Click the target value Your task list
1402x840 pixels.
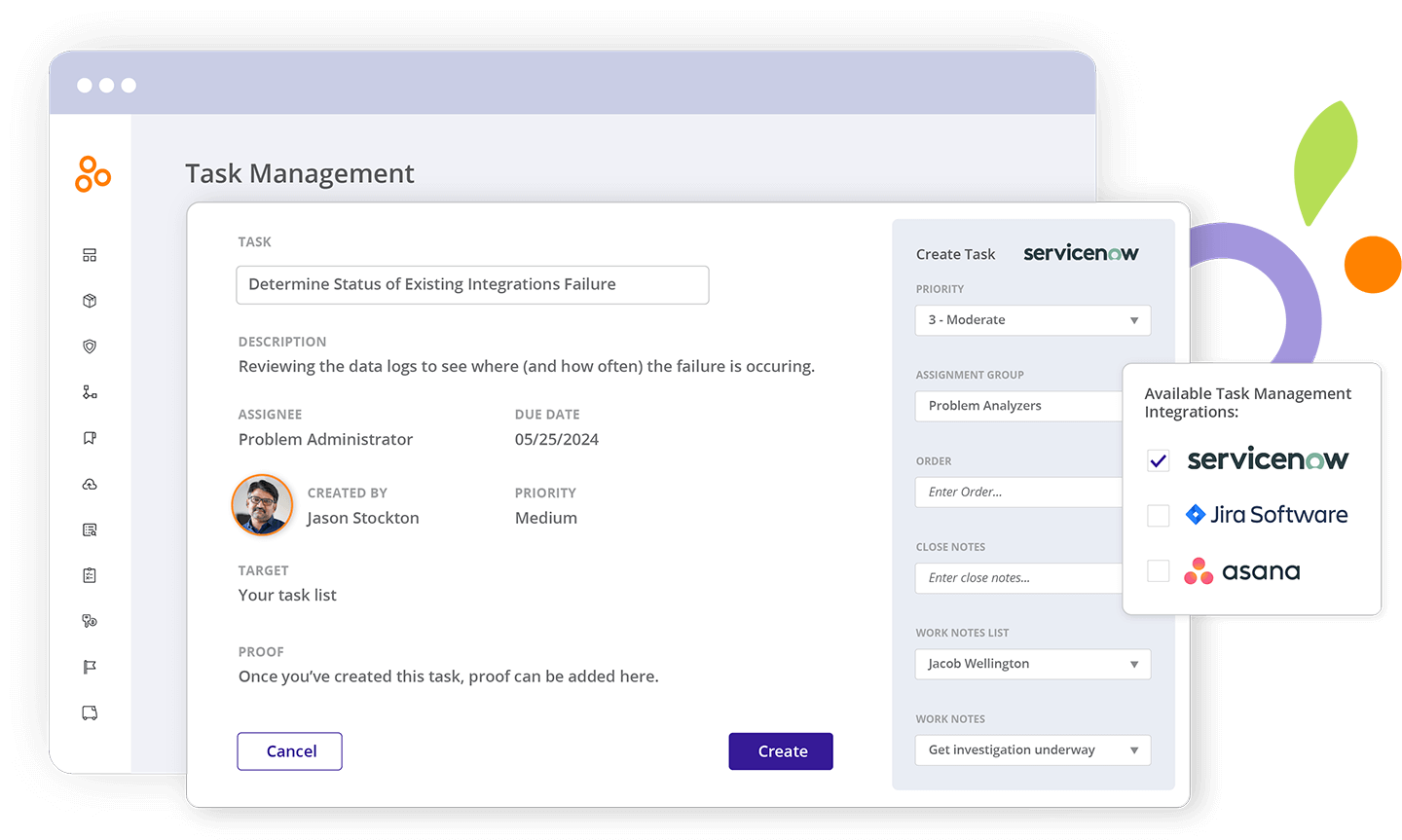(287, 596)
